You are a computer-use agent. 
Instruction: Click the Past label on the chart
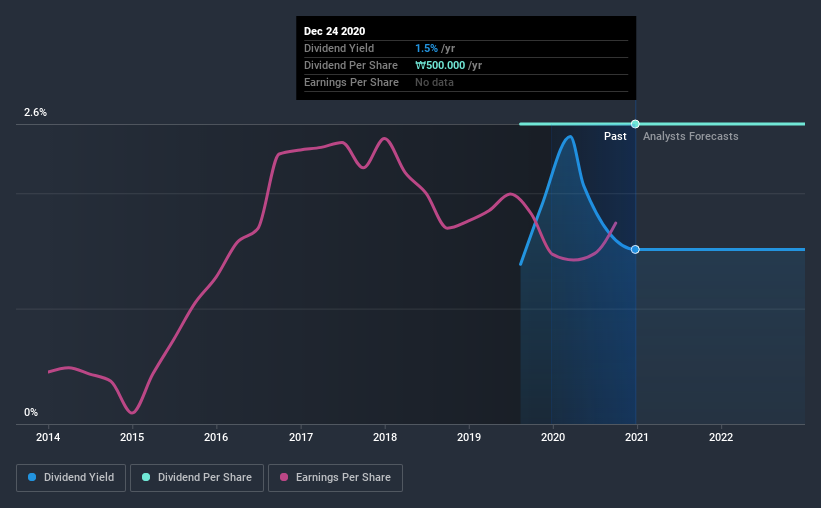(x=615, y=136)
